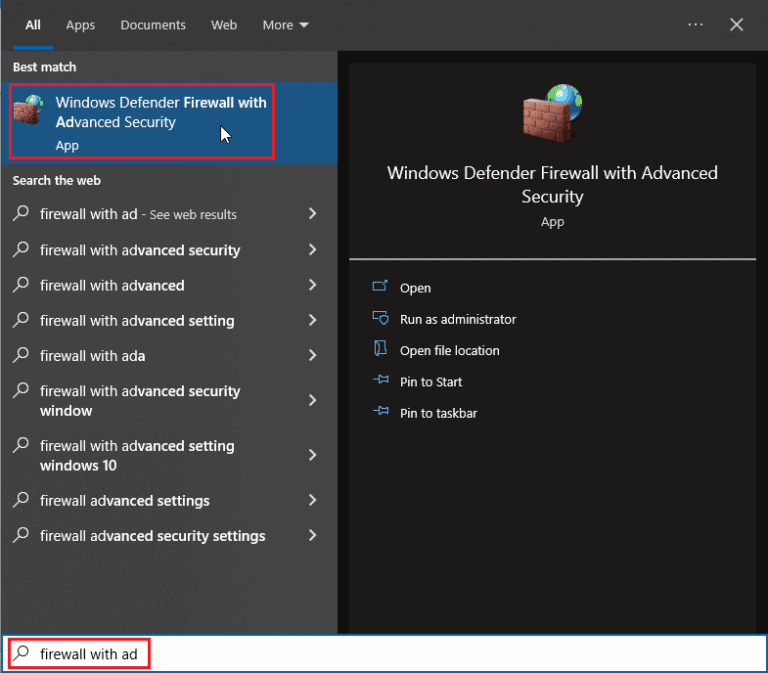
Task: Expand chevron for 'firewall advanced settings'
Action: 312,500
